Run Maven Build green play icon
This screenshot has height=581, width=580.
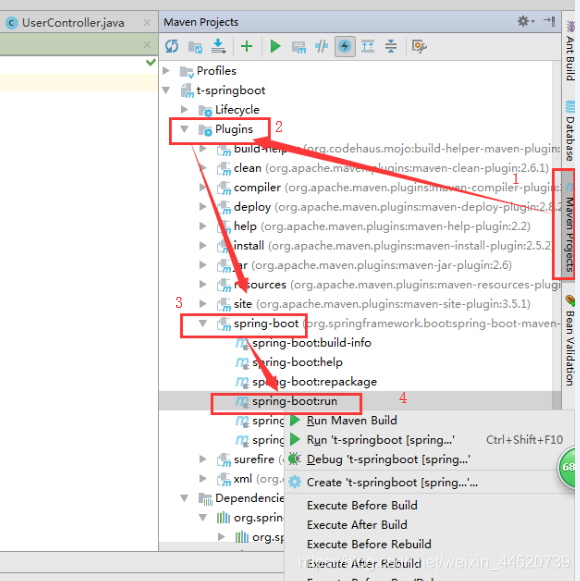click(x=275, y=46)
